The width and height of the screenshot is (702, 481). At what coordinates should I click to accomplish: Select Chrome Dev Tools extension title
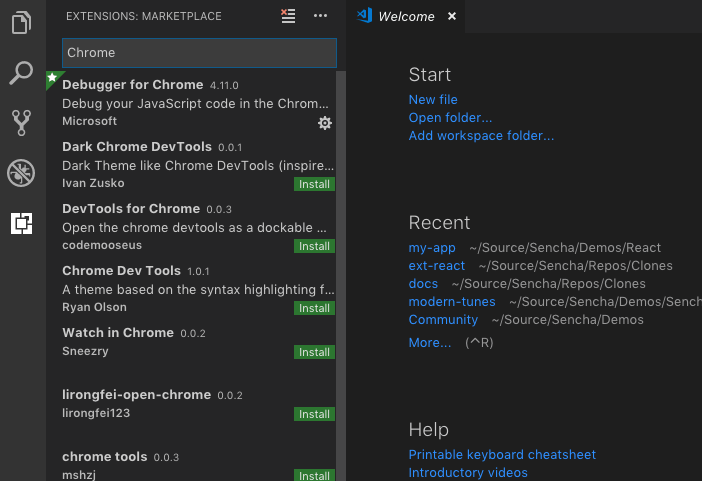point(121,271)
